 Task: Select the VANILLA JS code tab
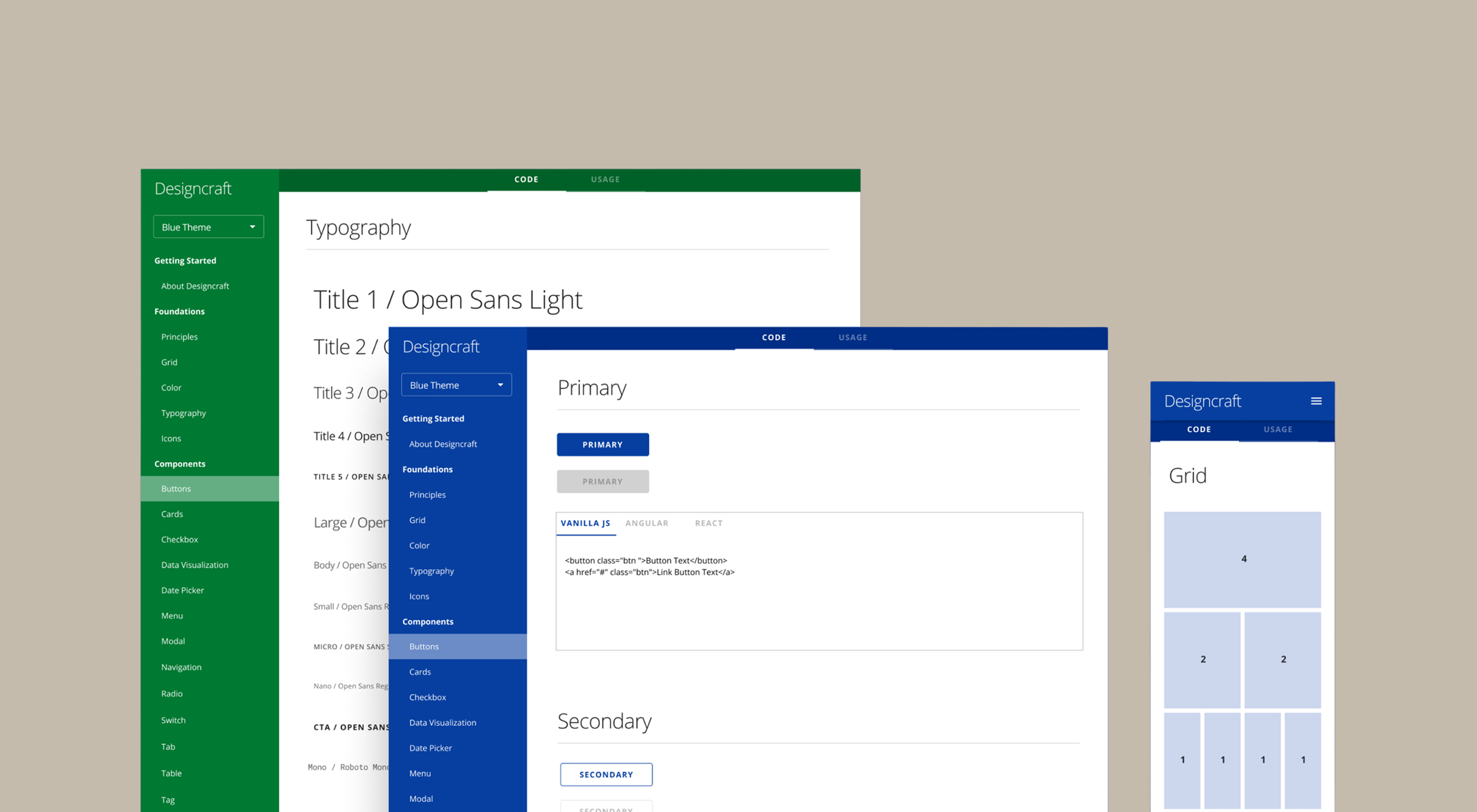tap(585, 523)
